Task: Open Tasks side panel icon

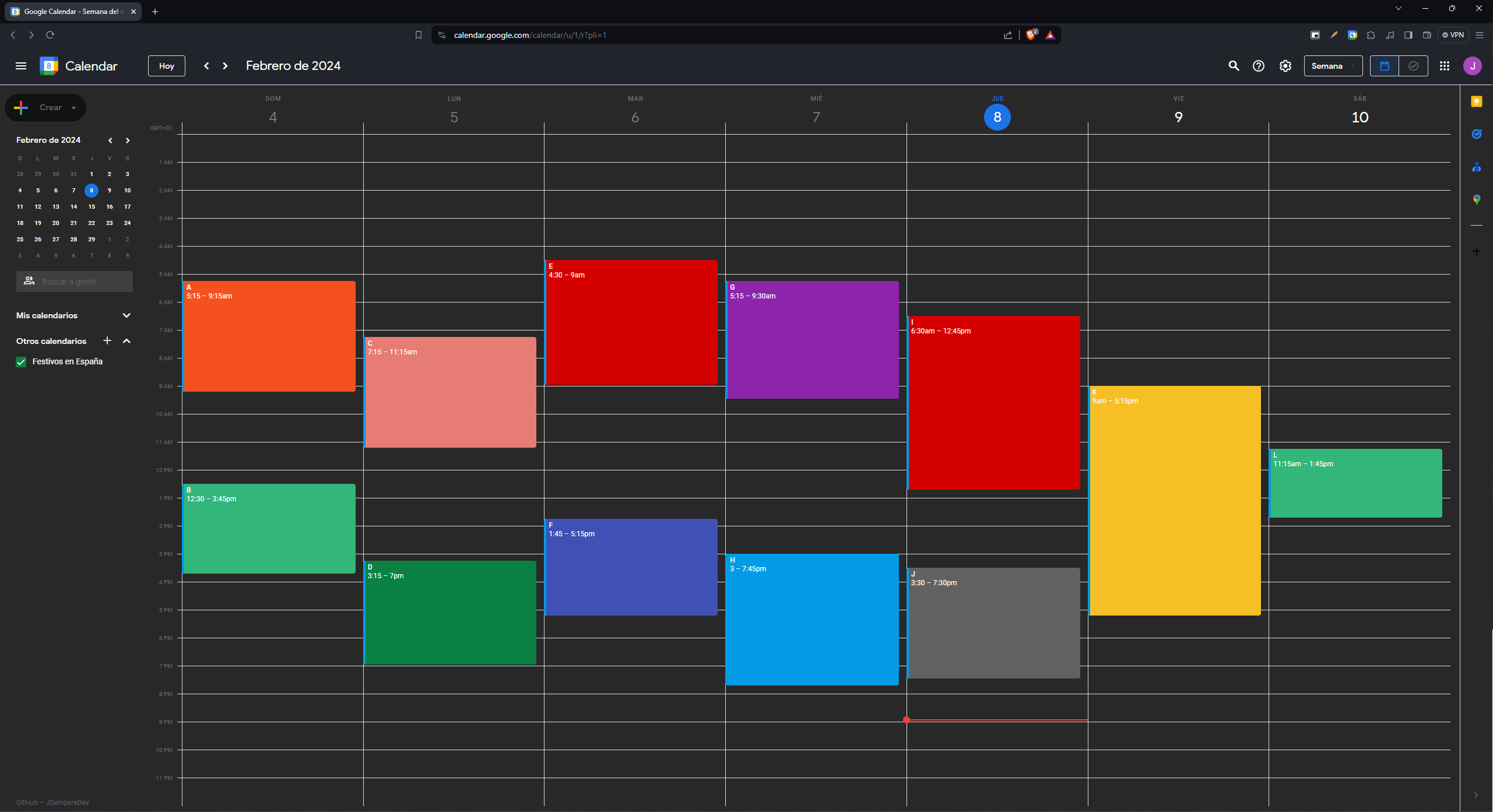Action: [x=1477, y=135]
